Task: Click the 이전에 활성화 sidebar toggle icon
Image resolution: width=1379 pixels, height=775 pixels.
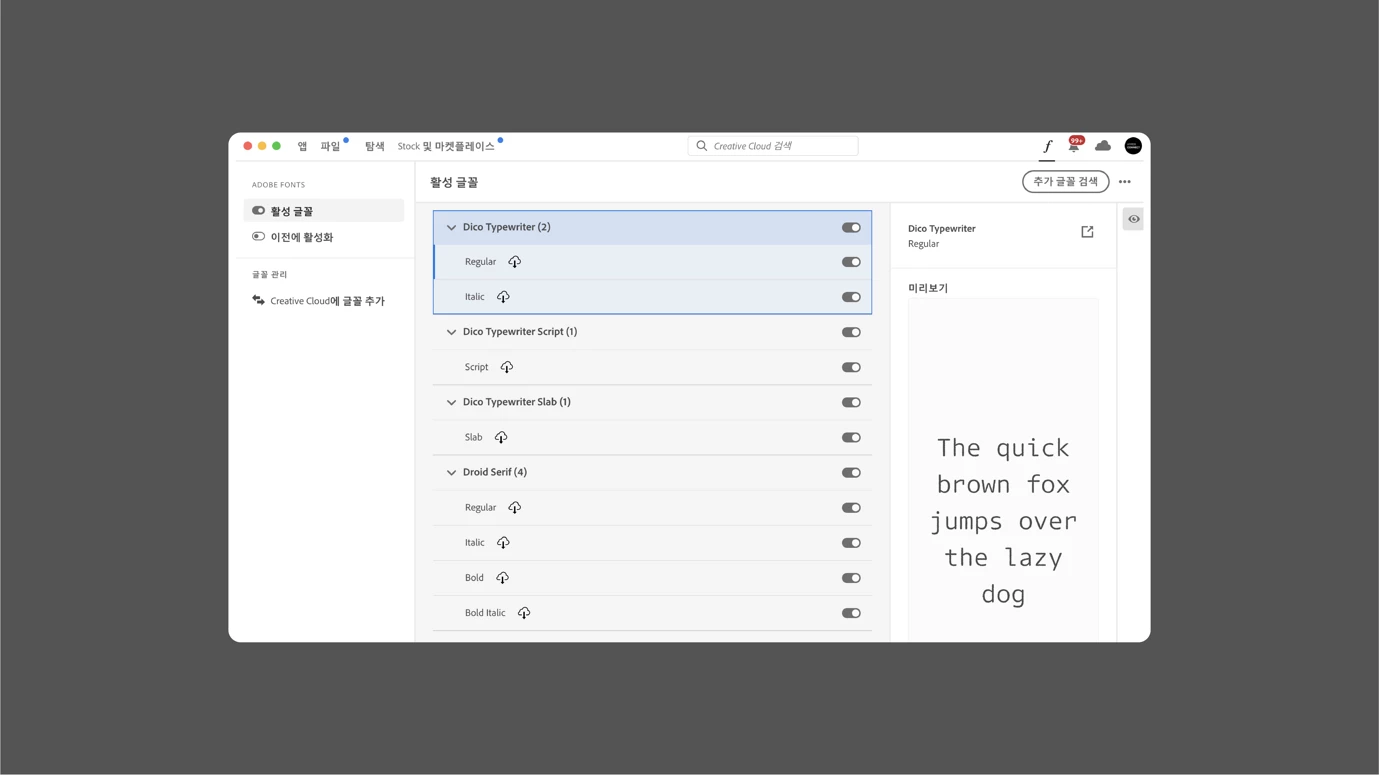Action: click(258, 237)
